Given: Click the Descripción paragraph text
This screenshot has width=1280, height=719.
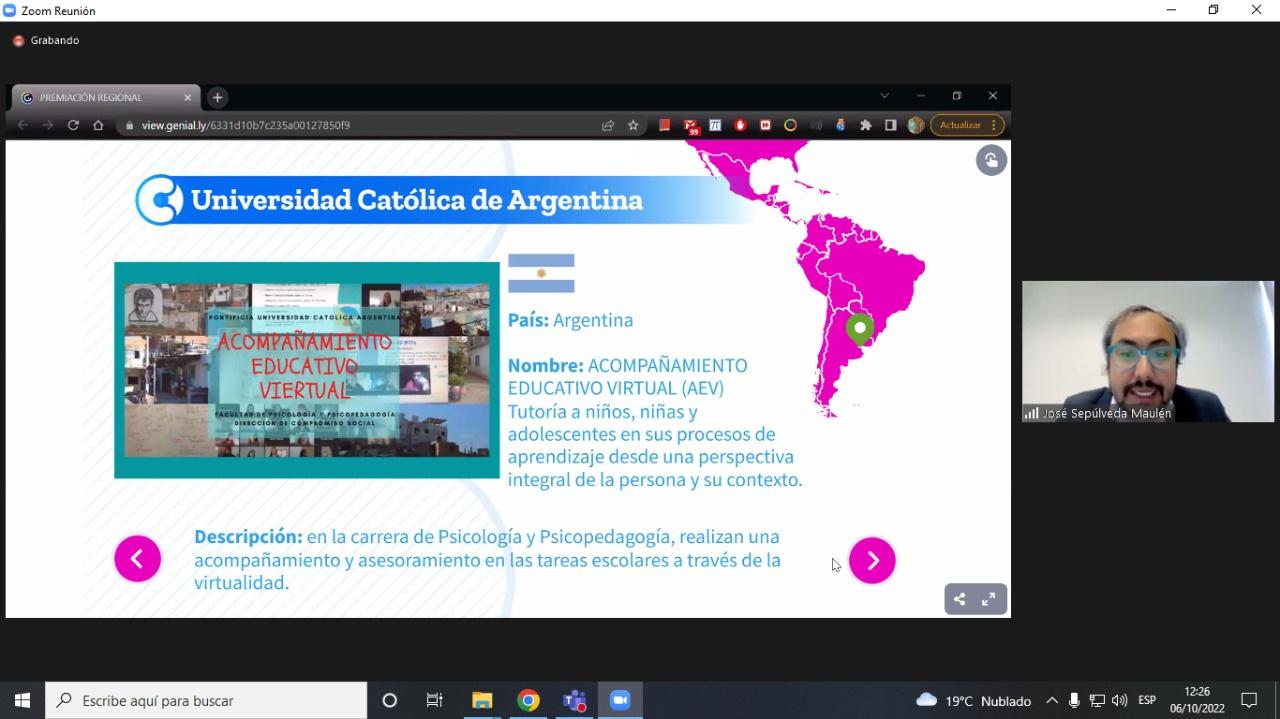Looking at the screenshot, I should tap(487, 560).
